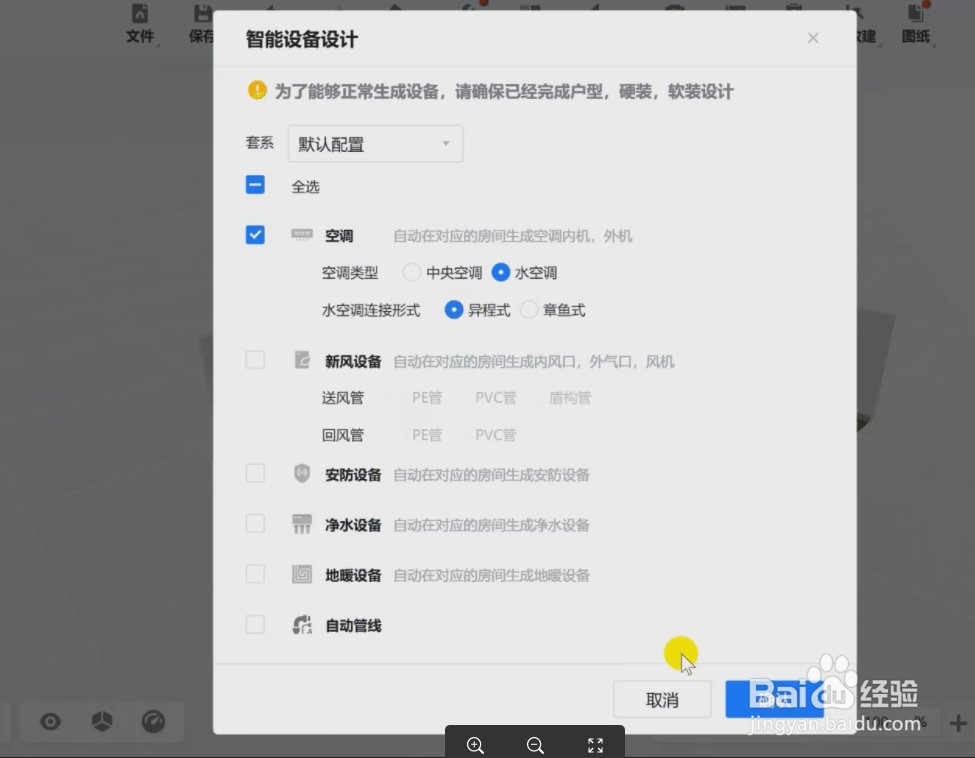
Task: Click the security shield icon by 安防设备
Action: coord(302,473)
